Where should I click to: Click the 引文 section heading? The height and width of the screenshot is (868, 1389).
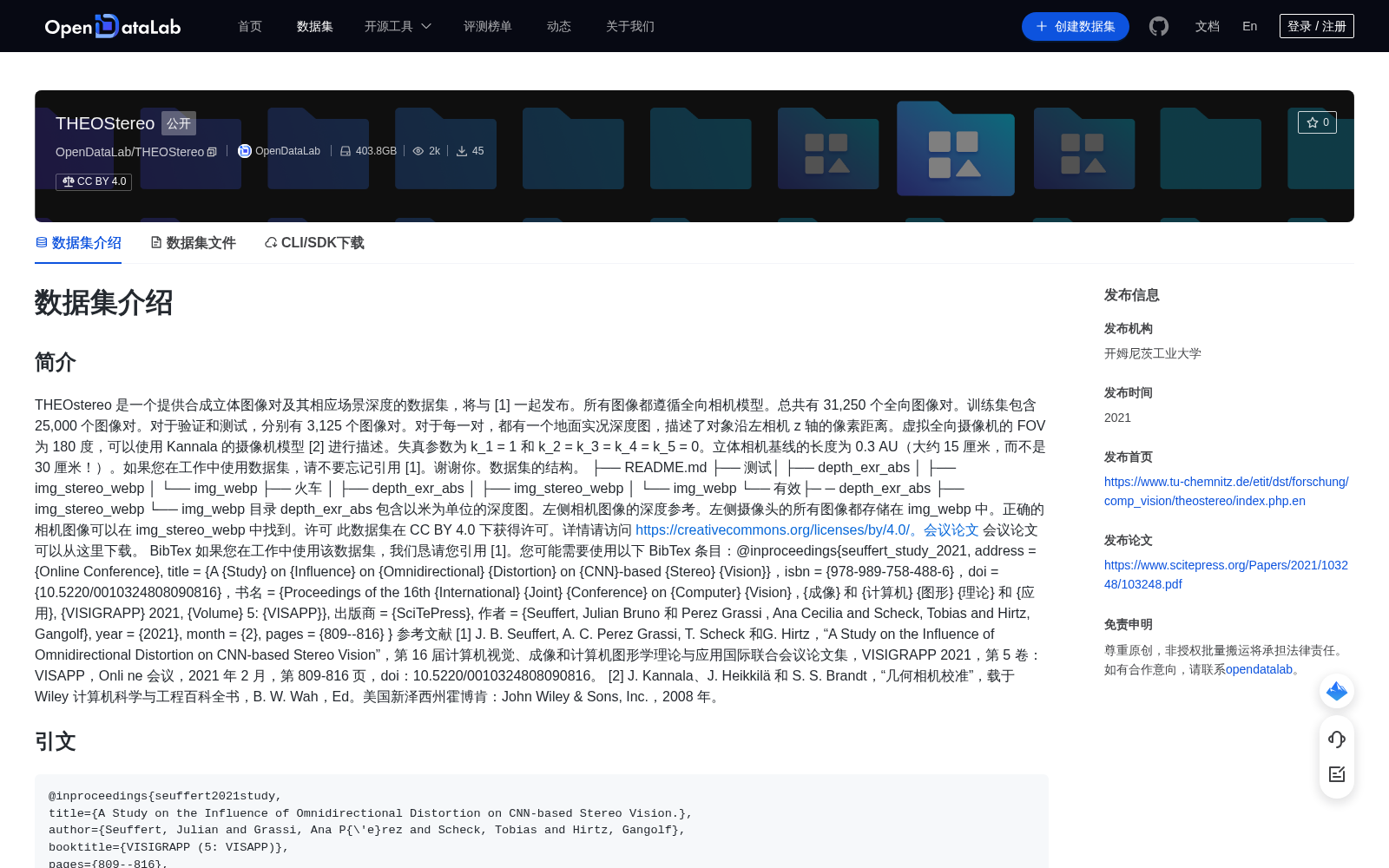tap(56, 741)
